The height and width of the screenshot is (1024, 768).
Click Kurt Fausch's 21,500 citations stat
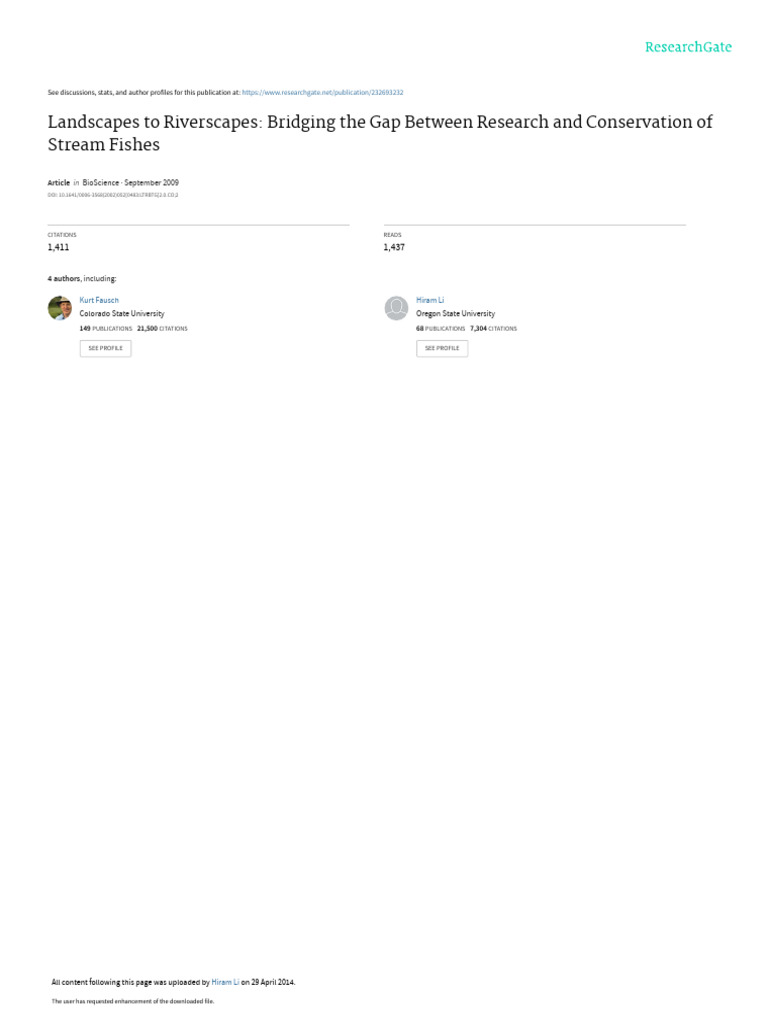pos(162,328)
